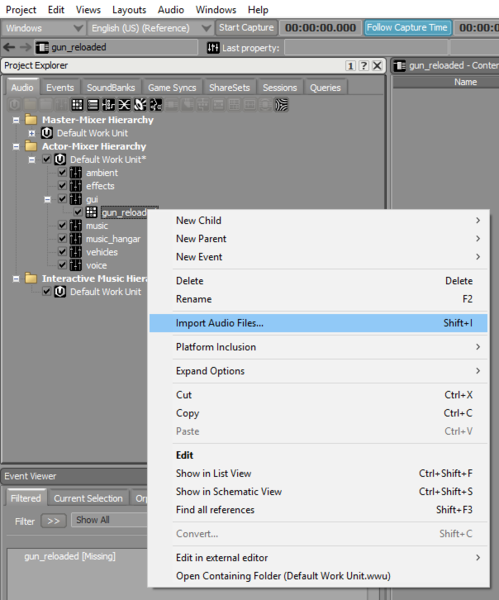Click the Start Capture button

[x=246, y=28]
